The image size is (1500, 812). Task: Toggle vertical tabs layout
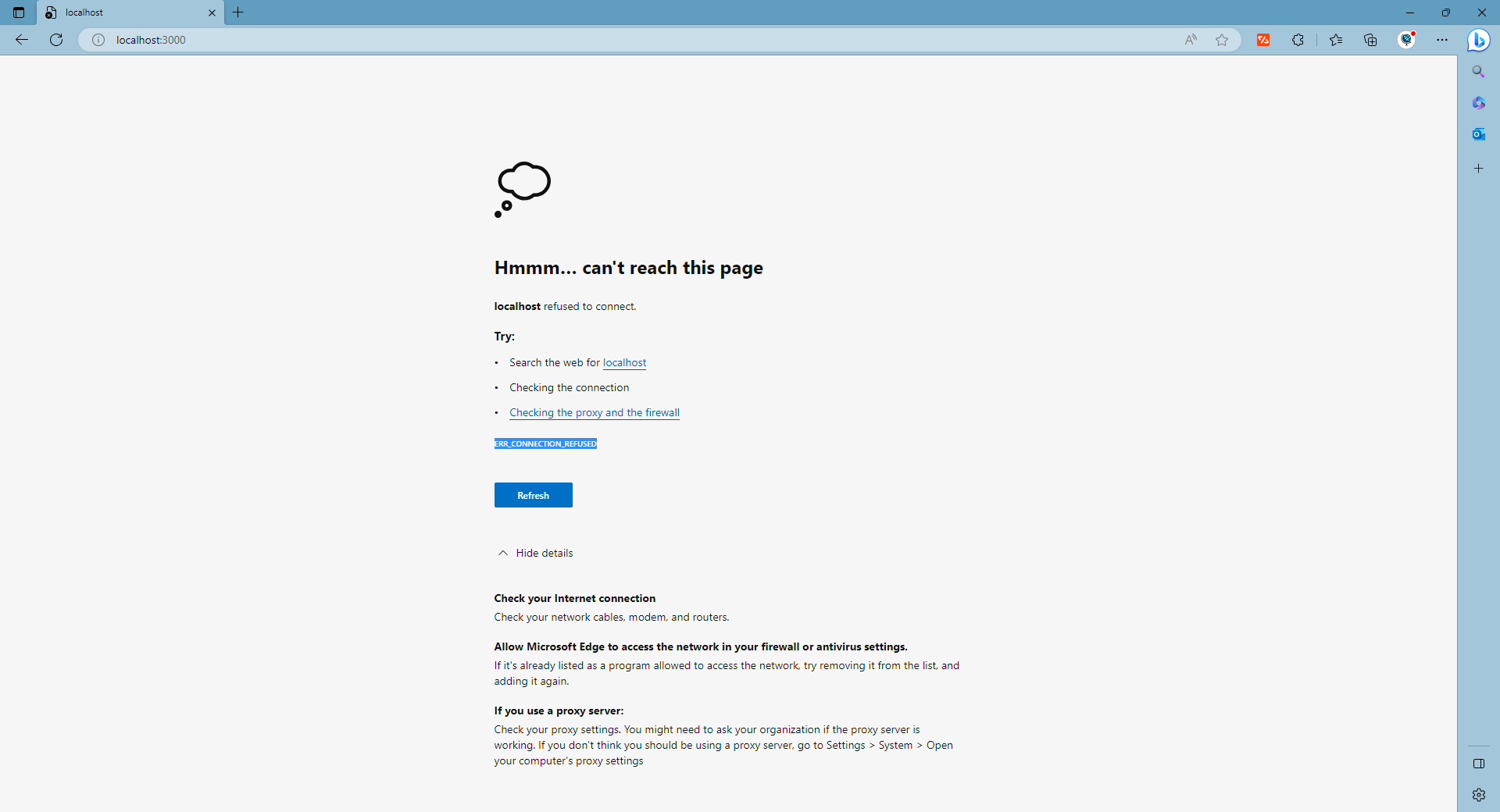tap(18, 12)
